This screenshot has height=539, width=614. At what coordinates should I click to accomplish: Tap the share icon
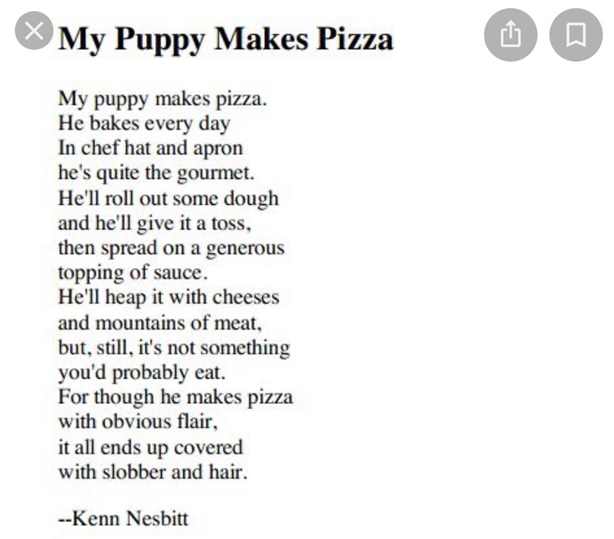pyautogui.click(x=511, y=35)
